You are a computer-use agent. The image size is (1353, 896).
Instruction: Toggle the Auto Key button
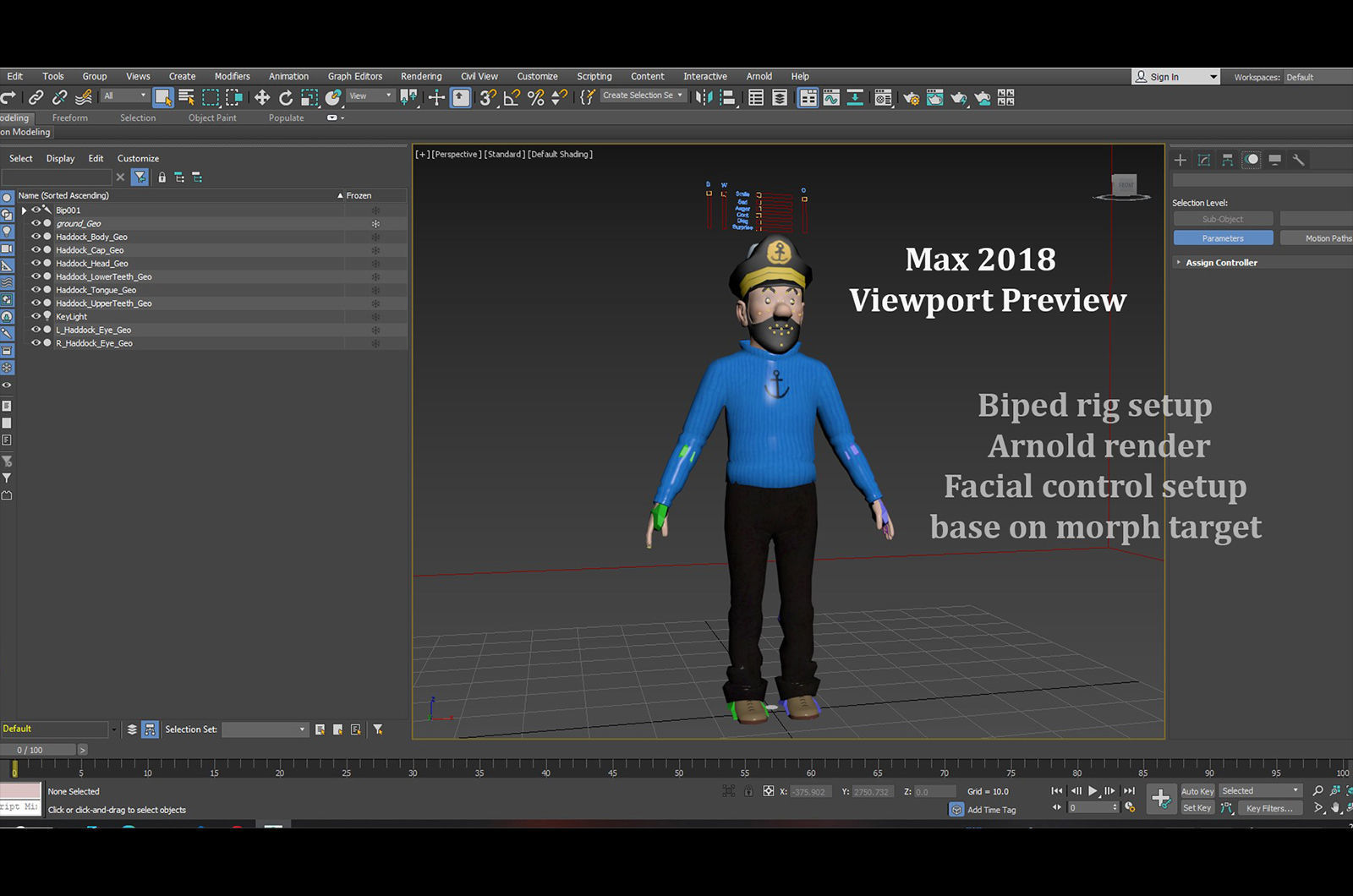[1197, 791]
